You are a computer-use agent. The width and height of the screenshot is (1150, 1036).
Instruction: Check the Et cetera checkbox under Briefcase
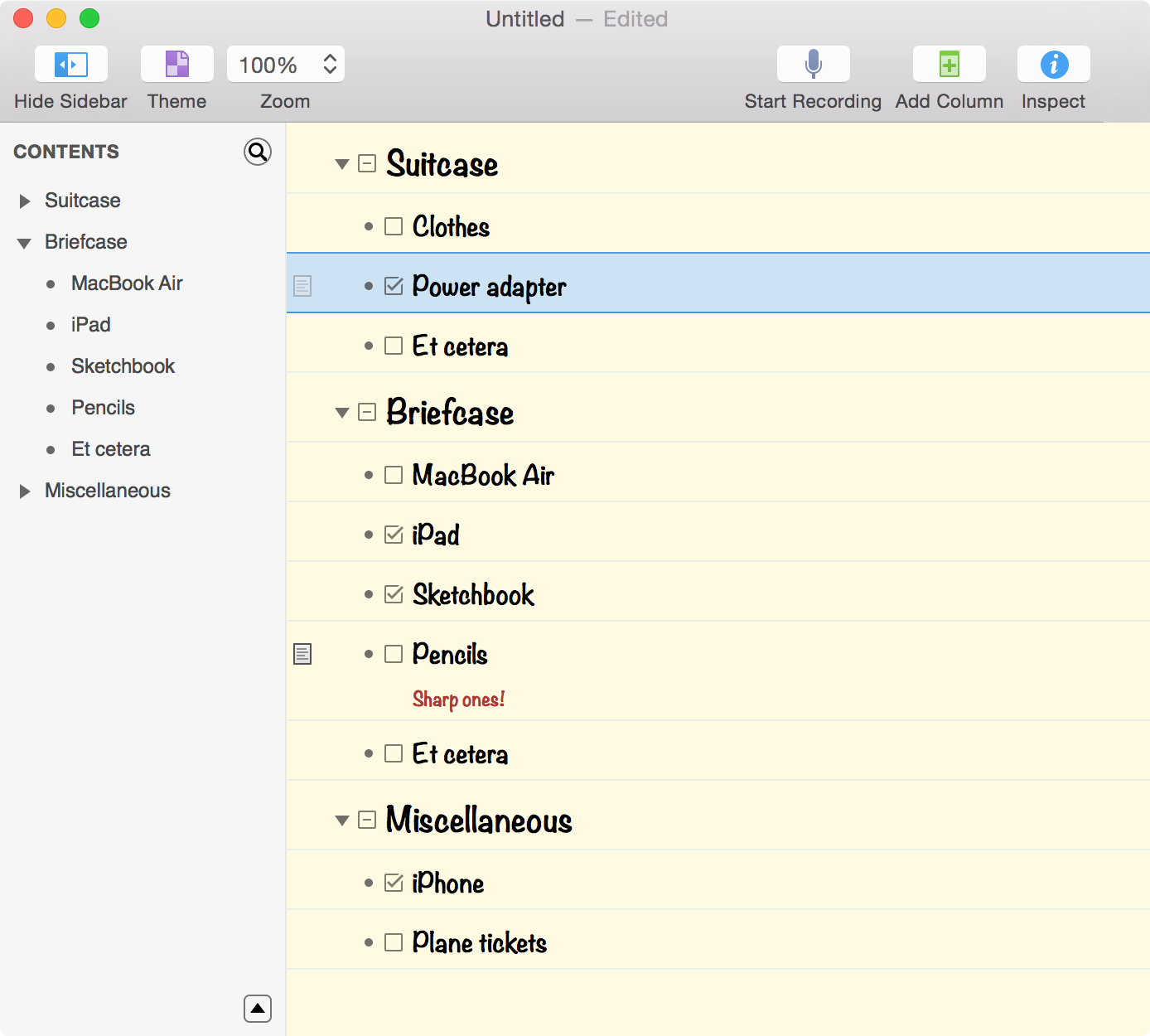pos(394,753)
